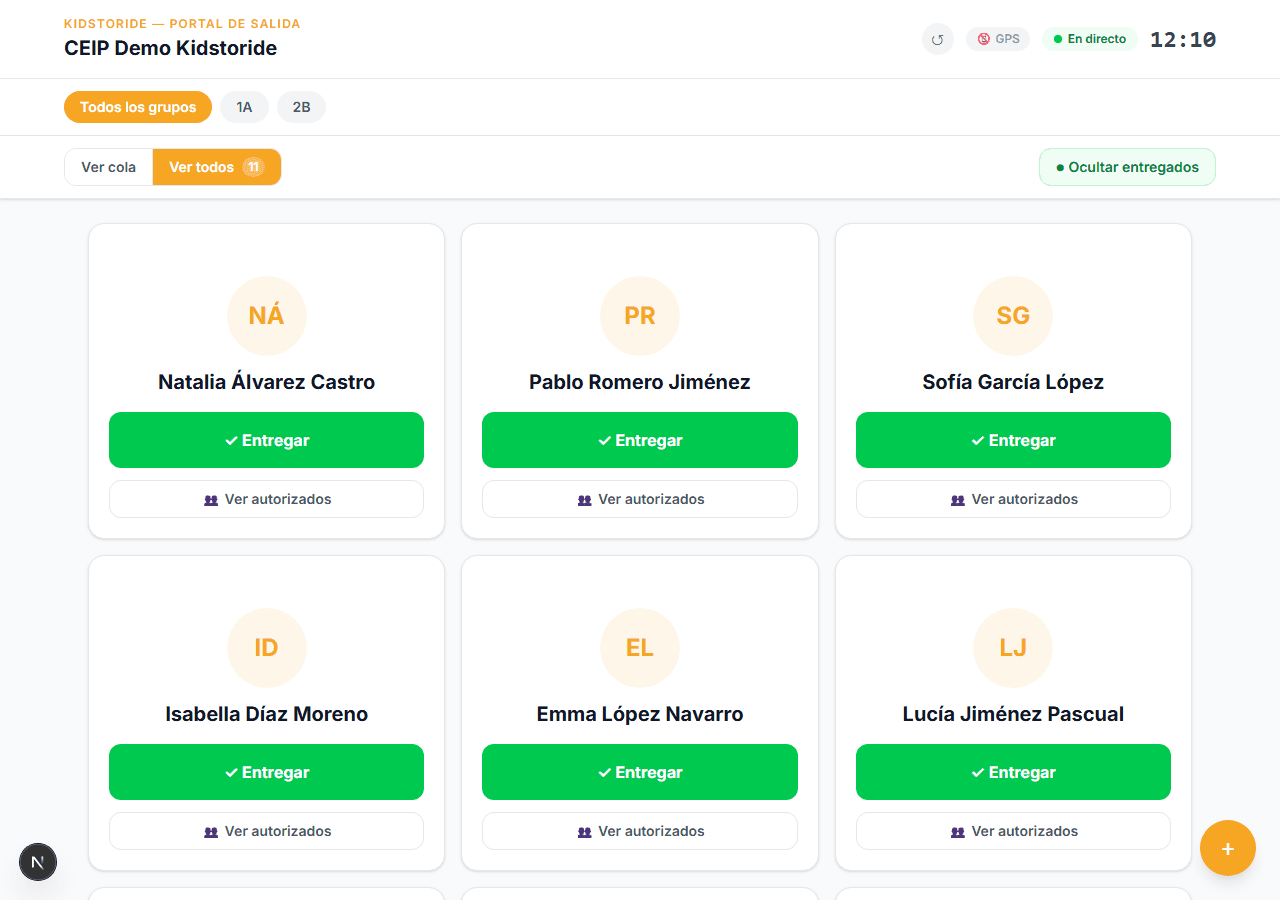
Task: Entregar Isabella Díaz Moreno
Action: pyautogui.click(x=266, y=772)
